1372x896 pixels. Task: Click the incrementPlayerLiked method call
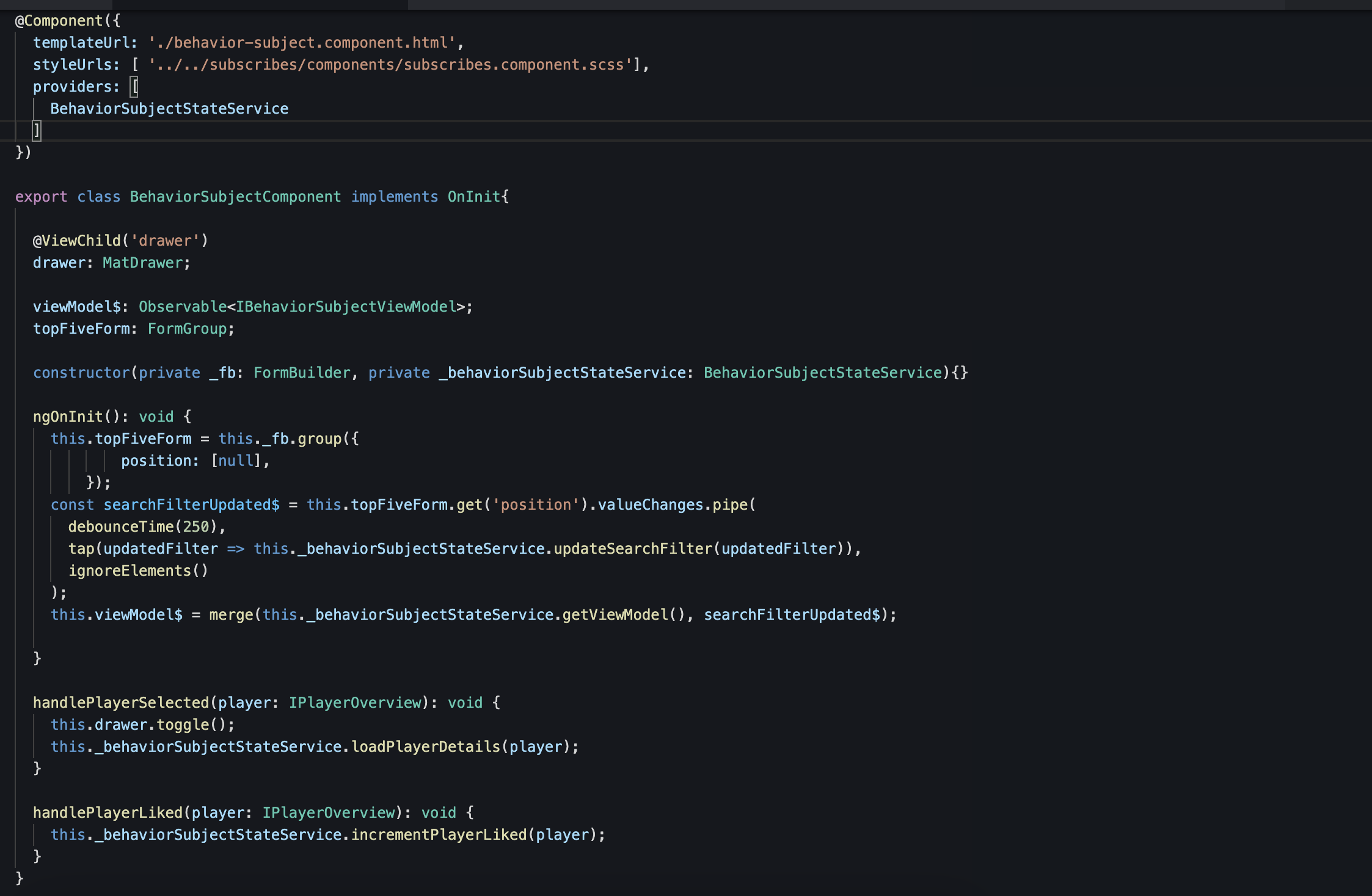coord(439,835)
